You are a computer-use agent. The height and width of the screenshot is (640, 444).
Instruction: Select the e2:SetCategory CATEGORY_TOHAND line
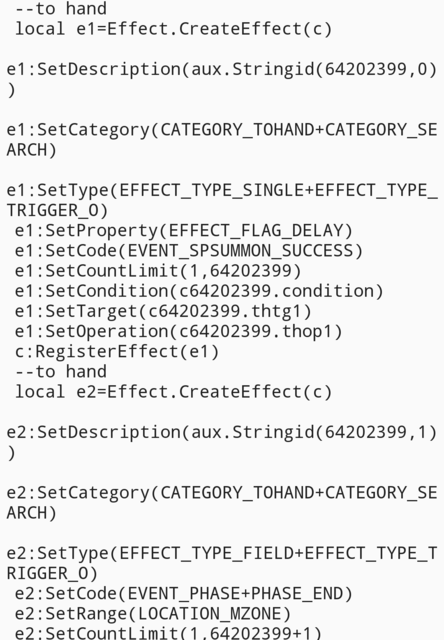[x=222, y=493]
